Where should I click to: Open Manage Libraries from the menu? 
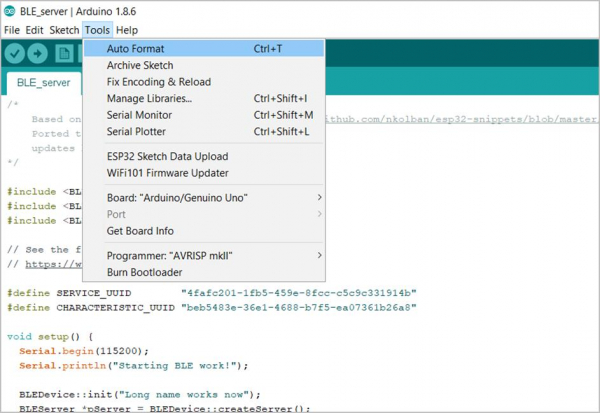coord(149,98)
